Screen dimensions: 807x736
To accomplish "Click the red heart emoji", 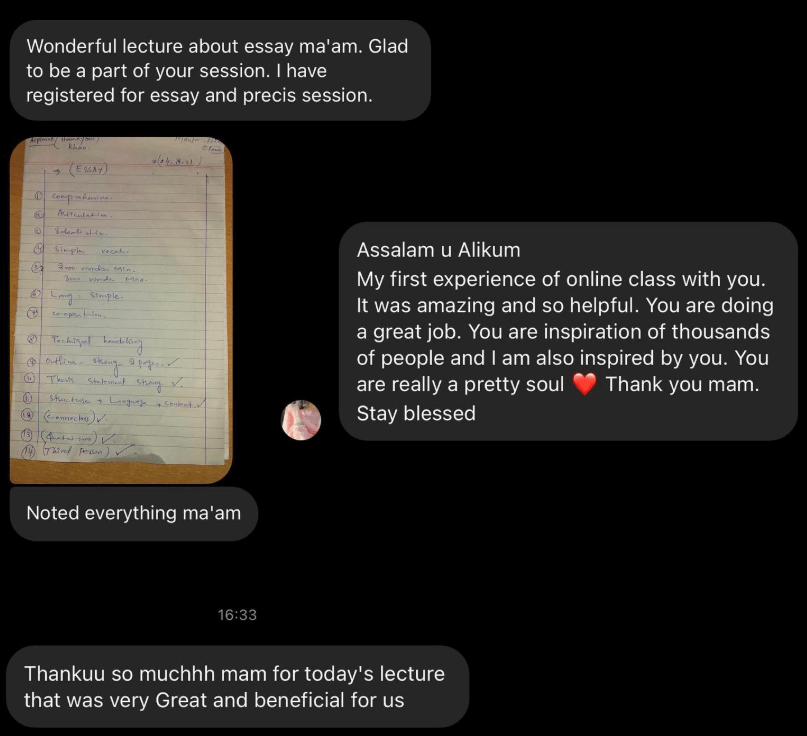I will (x=585, y=384).
